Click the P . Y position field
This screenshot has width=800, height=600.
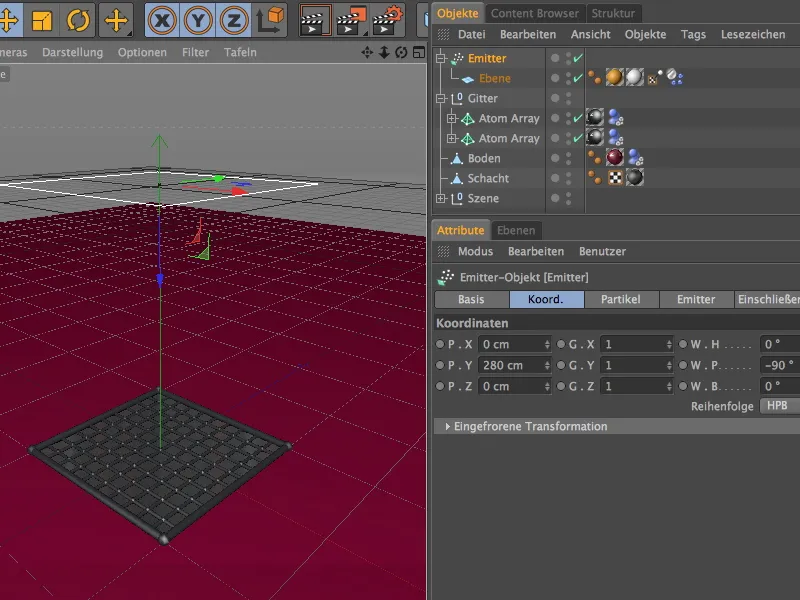(x=514, y=365)
